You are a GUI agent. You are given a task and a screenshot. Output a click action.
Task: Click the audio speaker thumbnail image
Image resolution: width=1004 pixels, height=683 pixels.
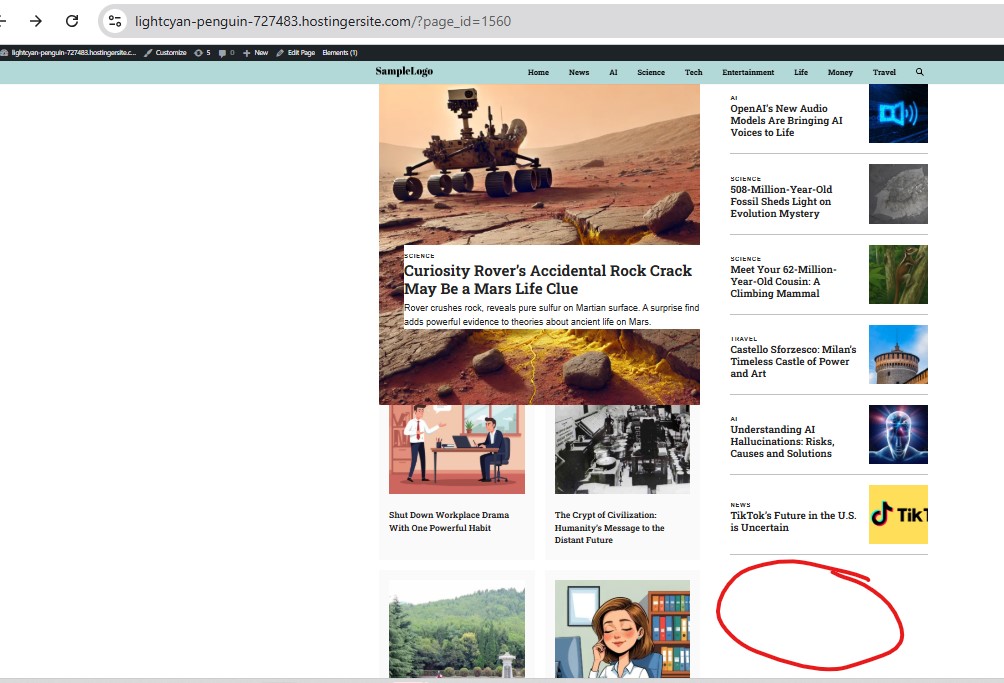tap(898, 113)
